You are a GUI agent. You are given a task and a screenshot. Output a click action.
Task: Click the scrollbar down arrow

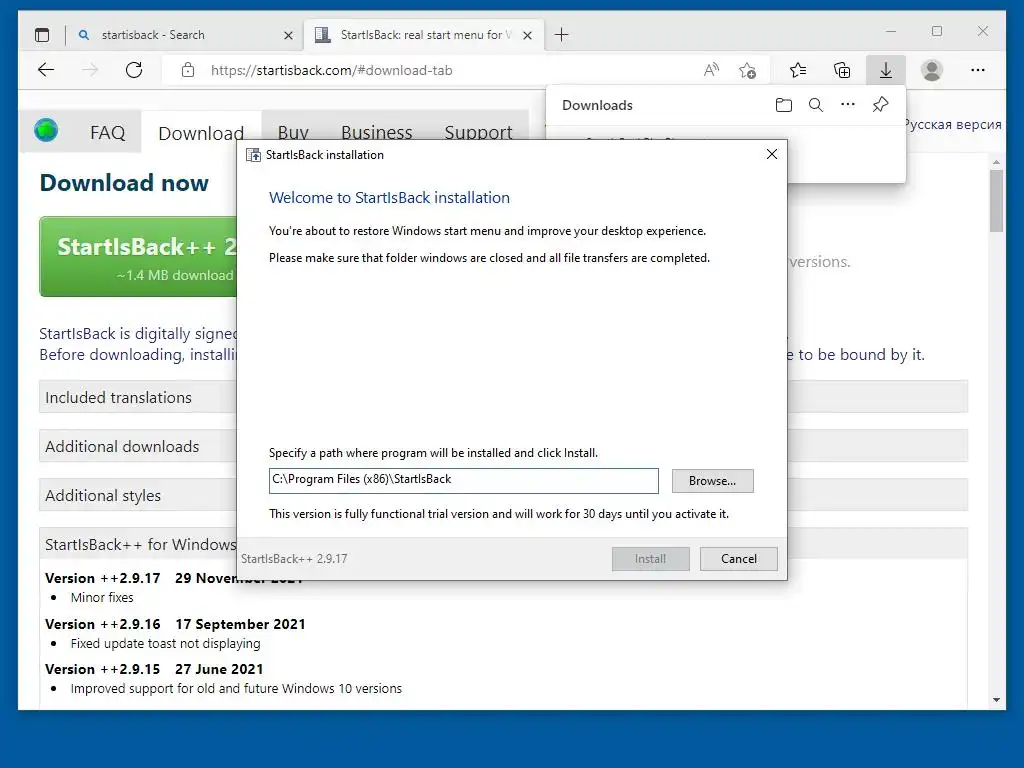(x=996, y=699)
